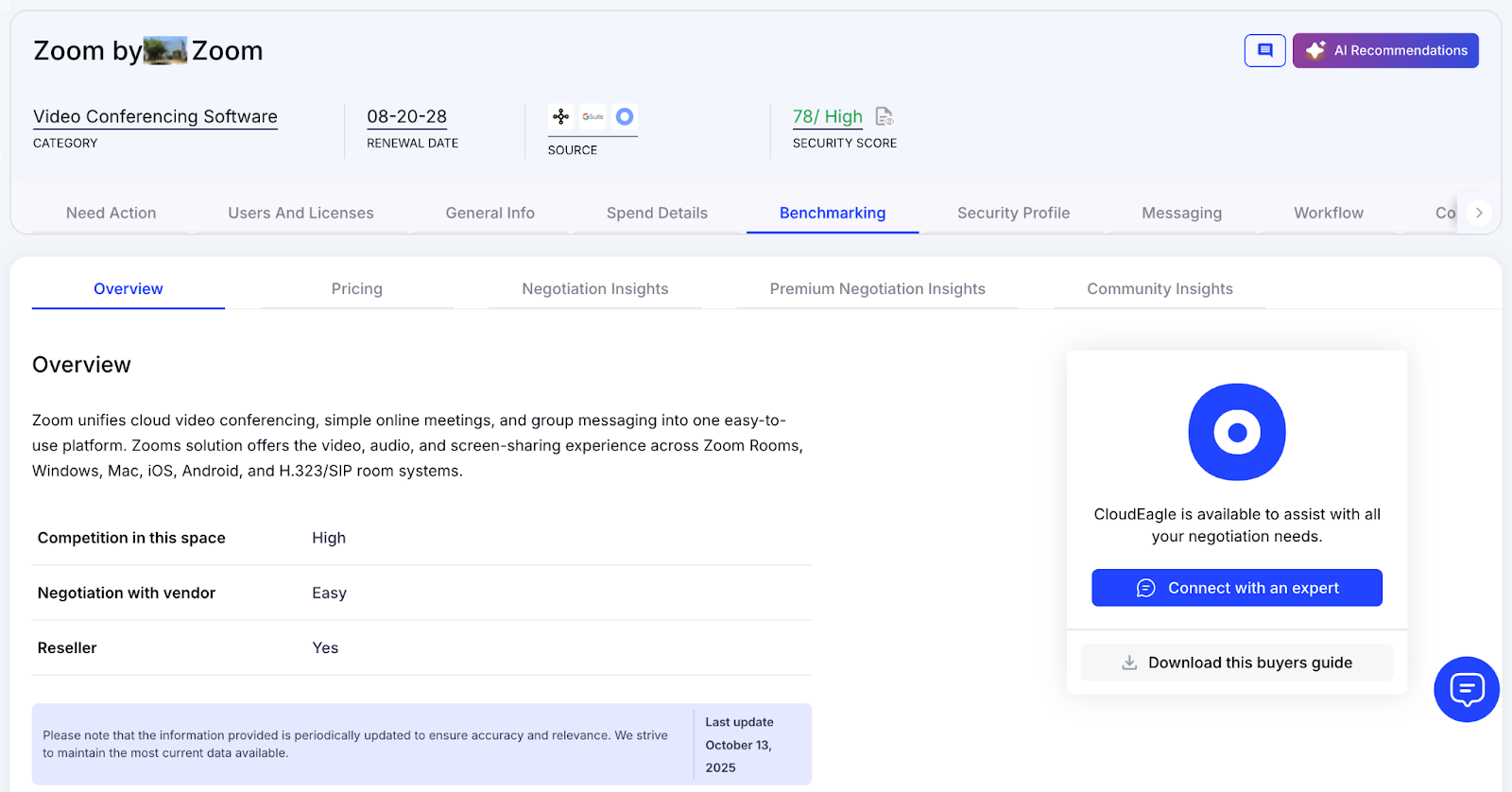The height and width of the screenshot is (792, 1512).
Task: Select the Spend Details tab
Action: tap(657, 213)
